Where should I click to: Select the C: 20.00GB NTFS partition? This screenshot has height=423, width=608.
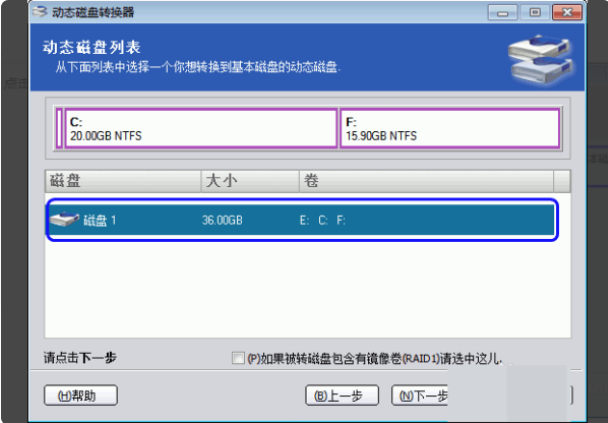(x=201, y=128)
